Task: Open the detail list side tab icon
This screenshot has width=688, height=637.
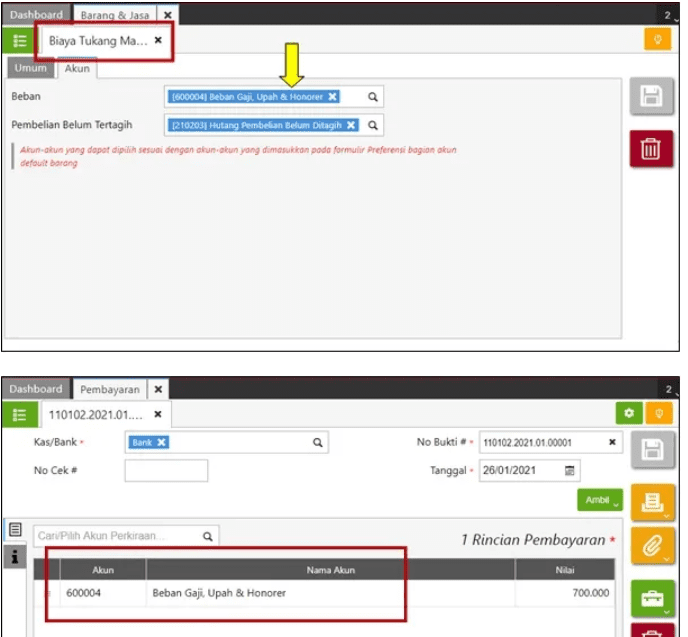Action: point(15,530)
